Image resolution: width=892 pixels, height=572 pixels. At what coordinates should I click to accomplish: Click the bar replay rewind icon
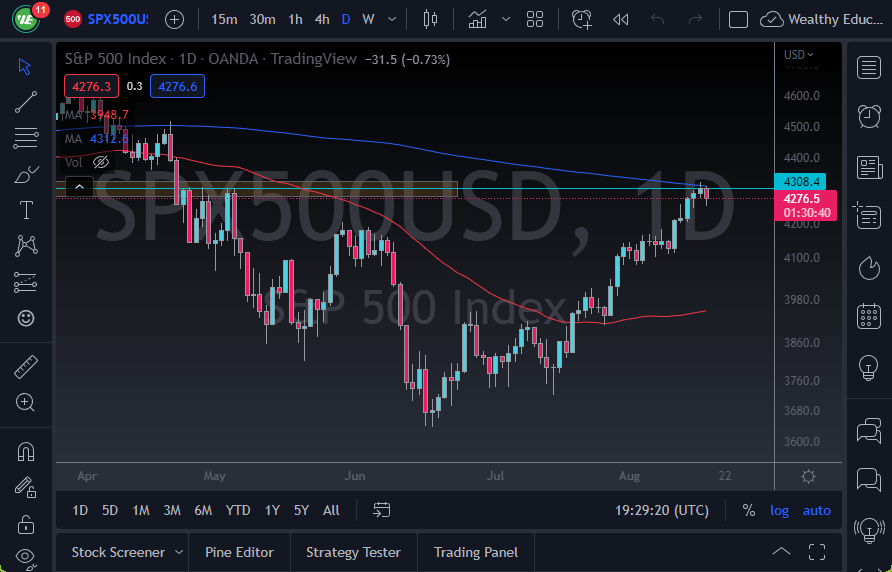[620, 19]
